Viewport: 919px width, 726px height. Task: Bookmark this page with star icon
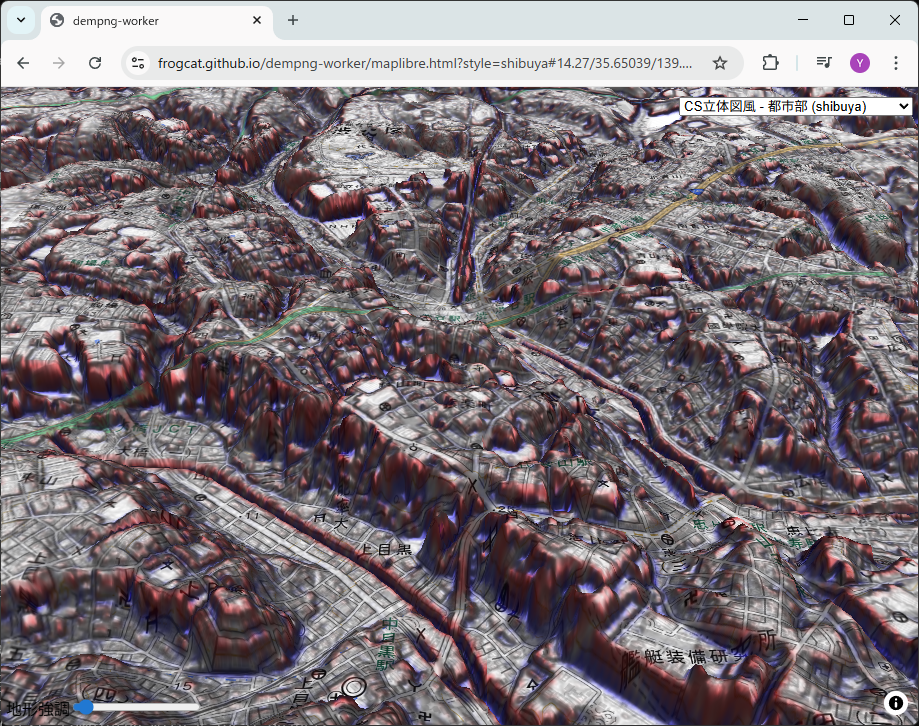pos(720,63)
